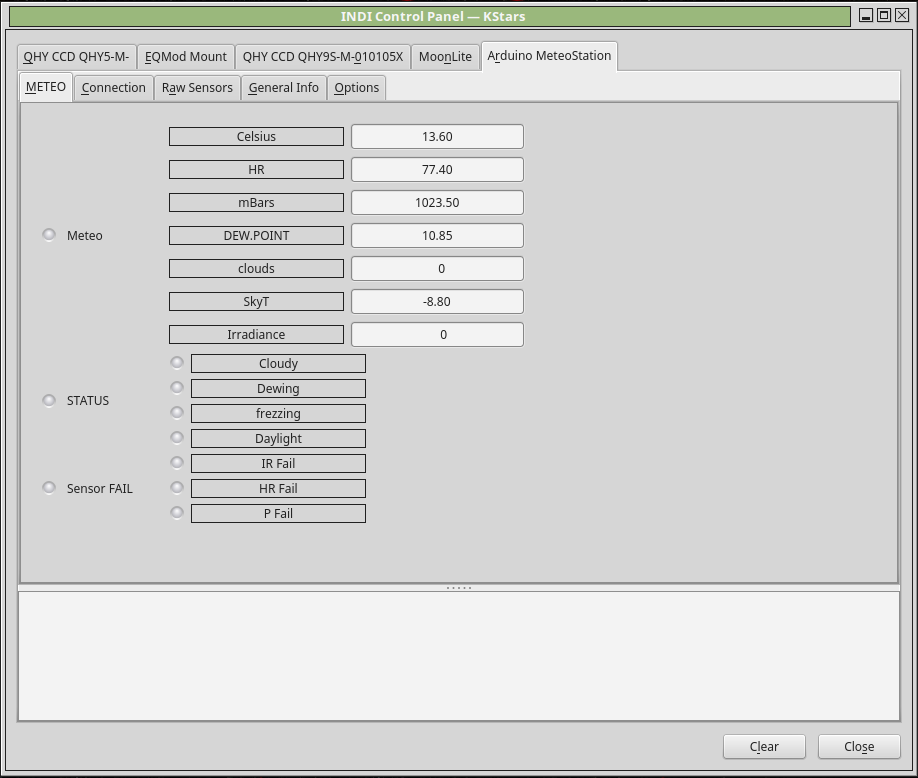The height and width of the screenshot is (778, 918).
Task: Click the P Fail status LED
Action: tap(177, 513)
